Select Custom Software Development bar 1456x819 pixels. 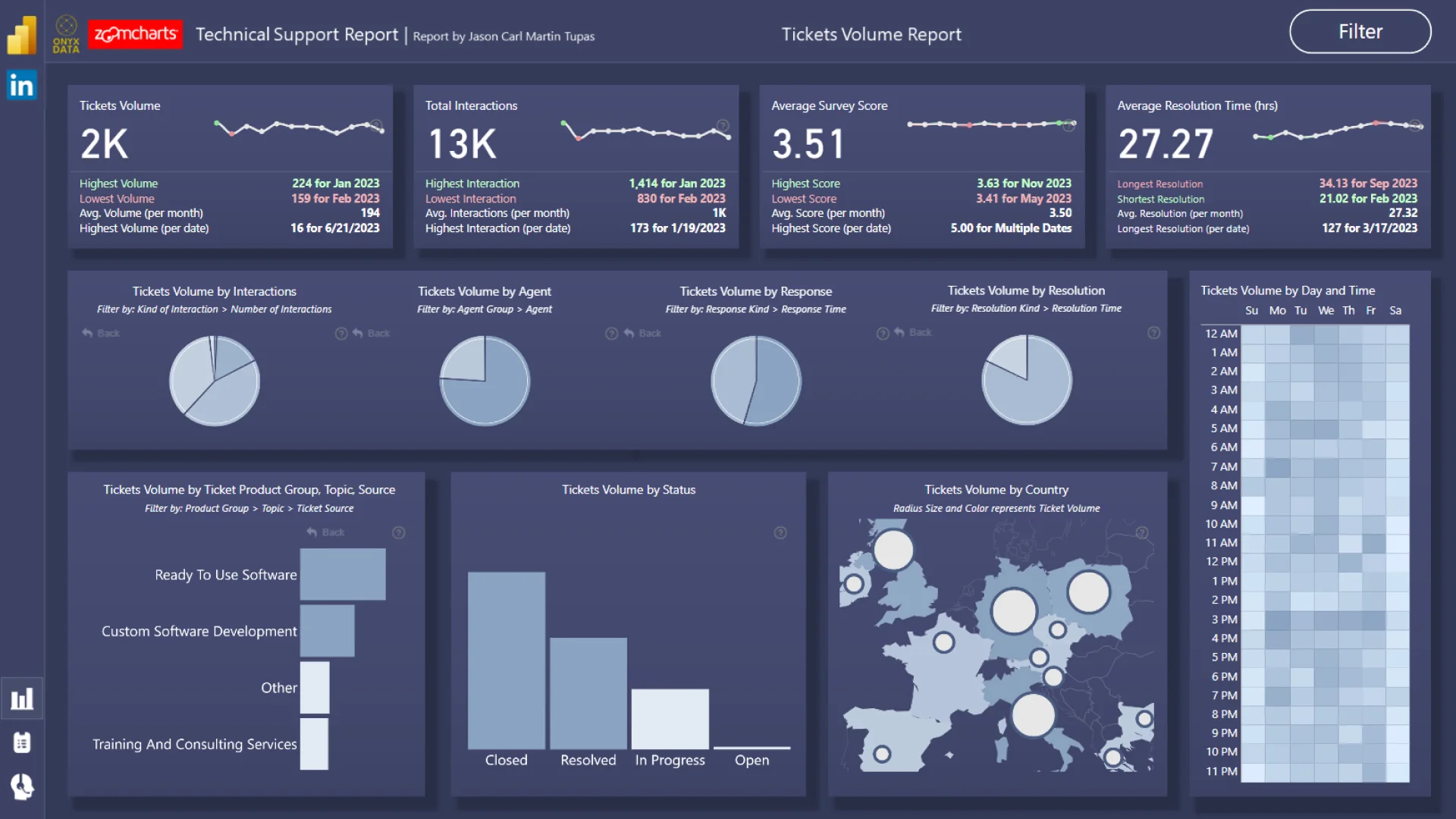click(328, 631)
